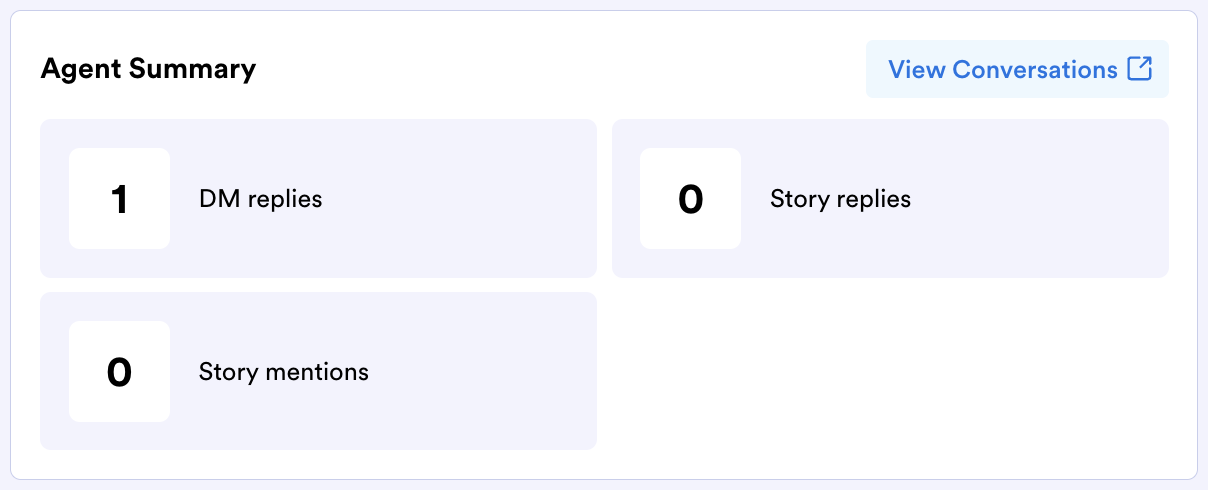Click the word Agent in the heading

79,69
